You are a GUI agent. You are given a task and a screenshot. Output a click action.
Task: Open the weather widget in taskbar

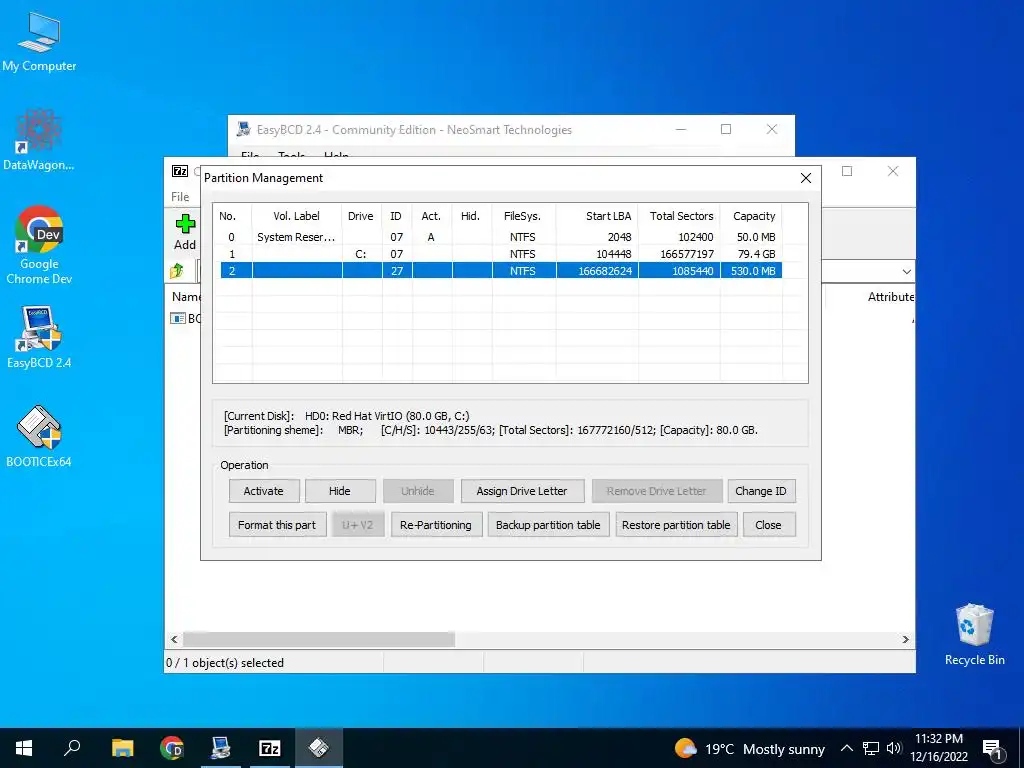750,748
